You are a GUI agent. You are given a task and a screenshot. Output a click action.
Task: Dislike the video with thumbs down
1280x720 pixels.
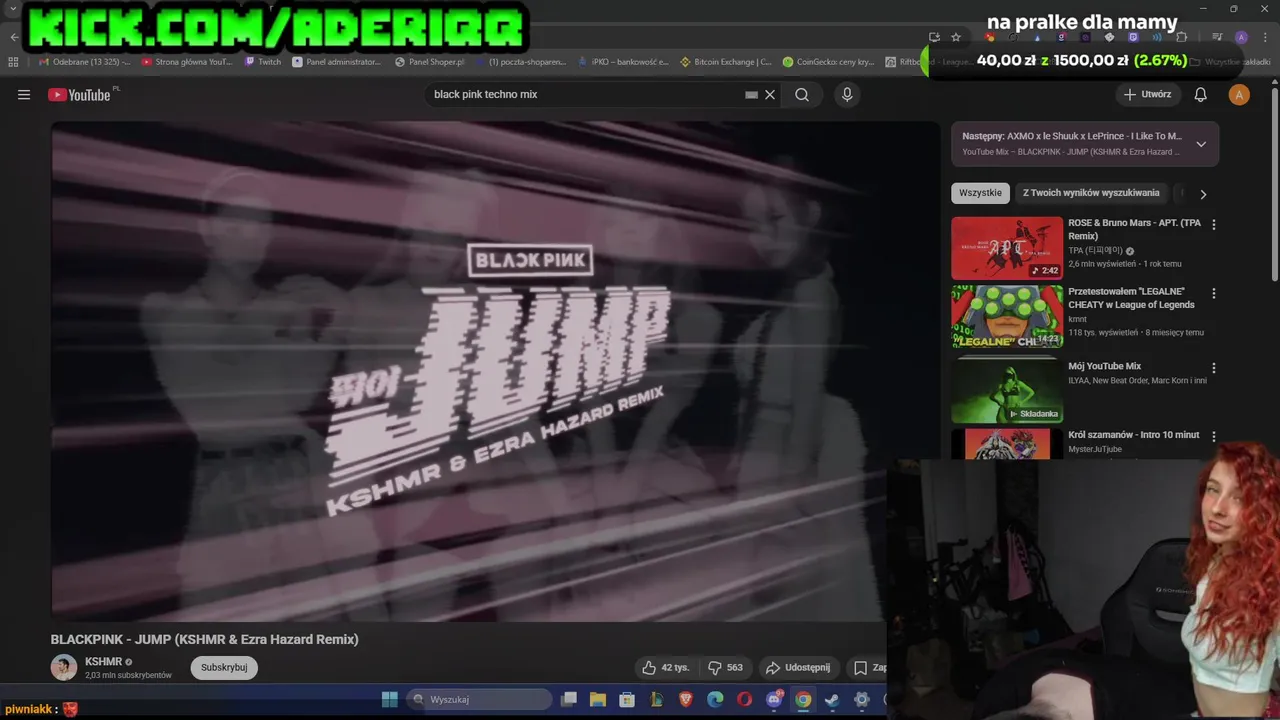click(x=726, y=667)
